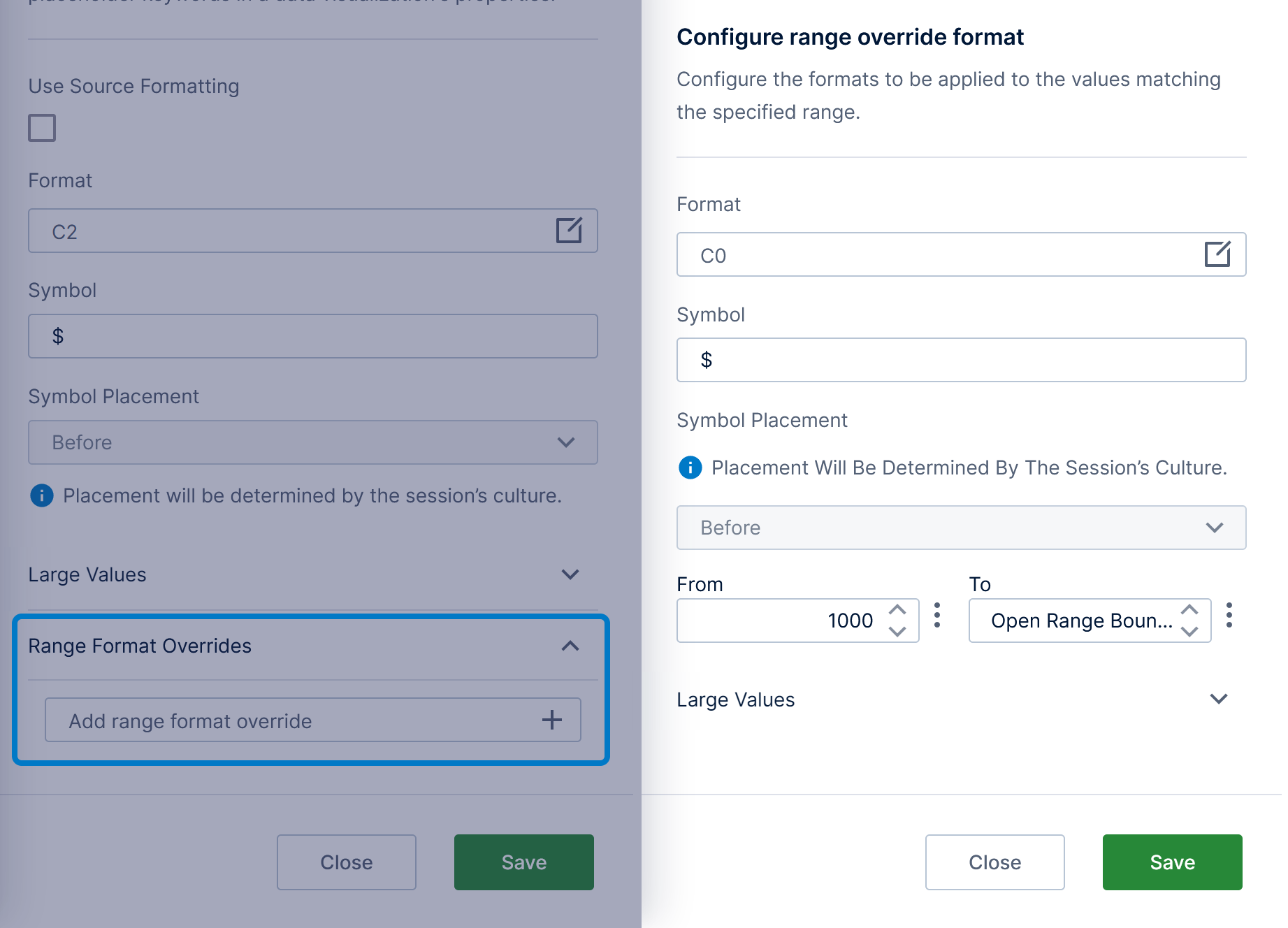This screenshot has width=1288, height=928.
Task: Expand Large Values section in left panel
Action: [x=570, y=574]
